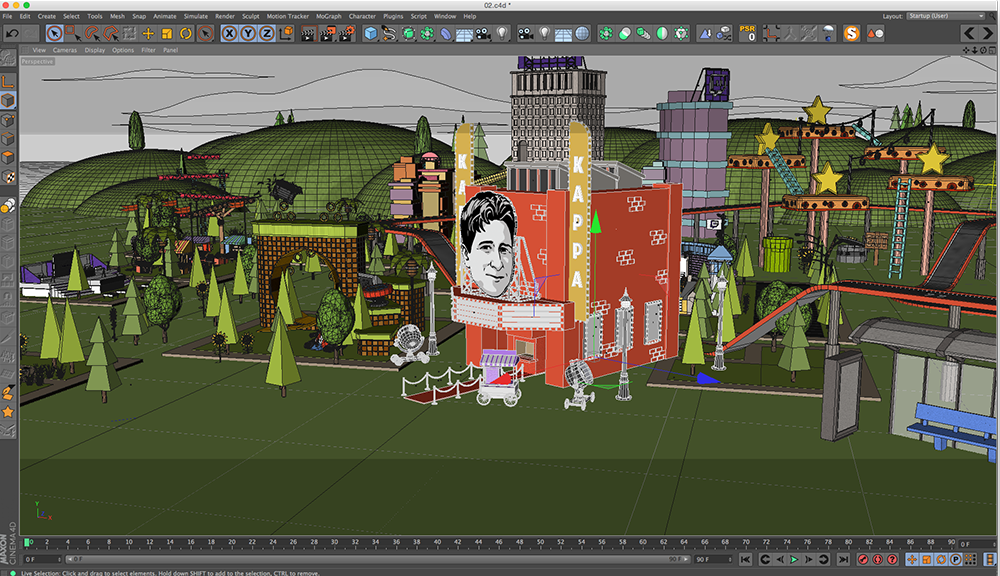Open the viewport Filter menu
Viewport: 1000px width, 576px height.
coord(149,50)
